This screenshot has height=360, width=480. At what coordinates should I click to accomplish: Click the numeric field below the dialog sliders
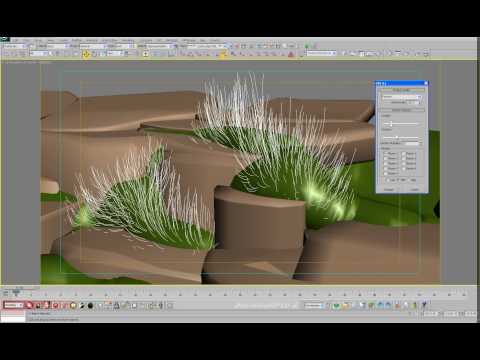coord(412,143)
